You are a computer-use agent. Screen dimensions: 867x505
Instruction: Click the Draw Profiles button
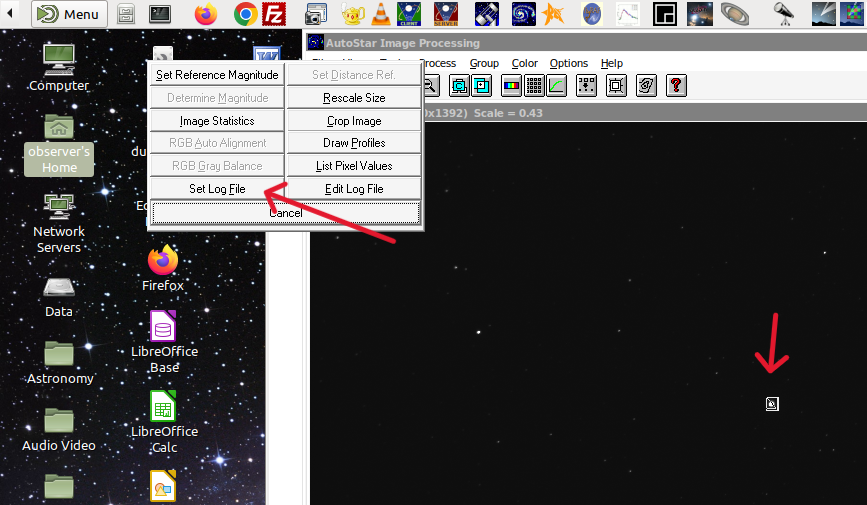[x=354, y=143]
